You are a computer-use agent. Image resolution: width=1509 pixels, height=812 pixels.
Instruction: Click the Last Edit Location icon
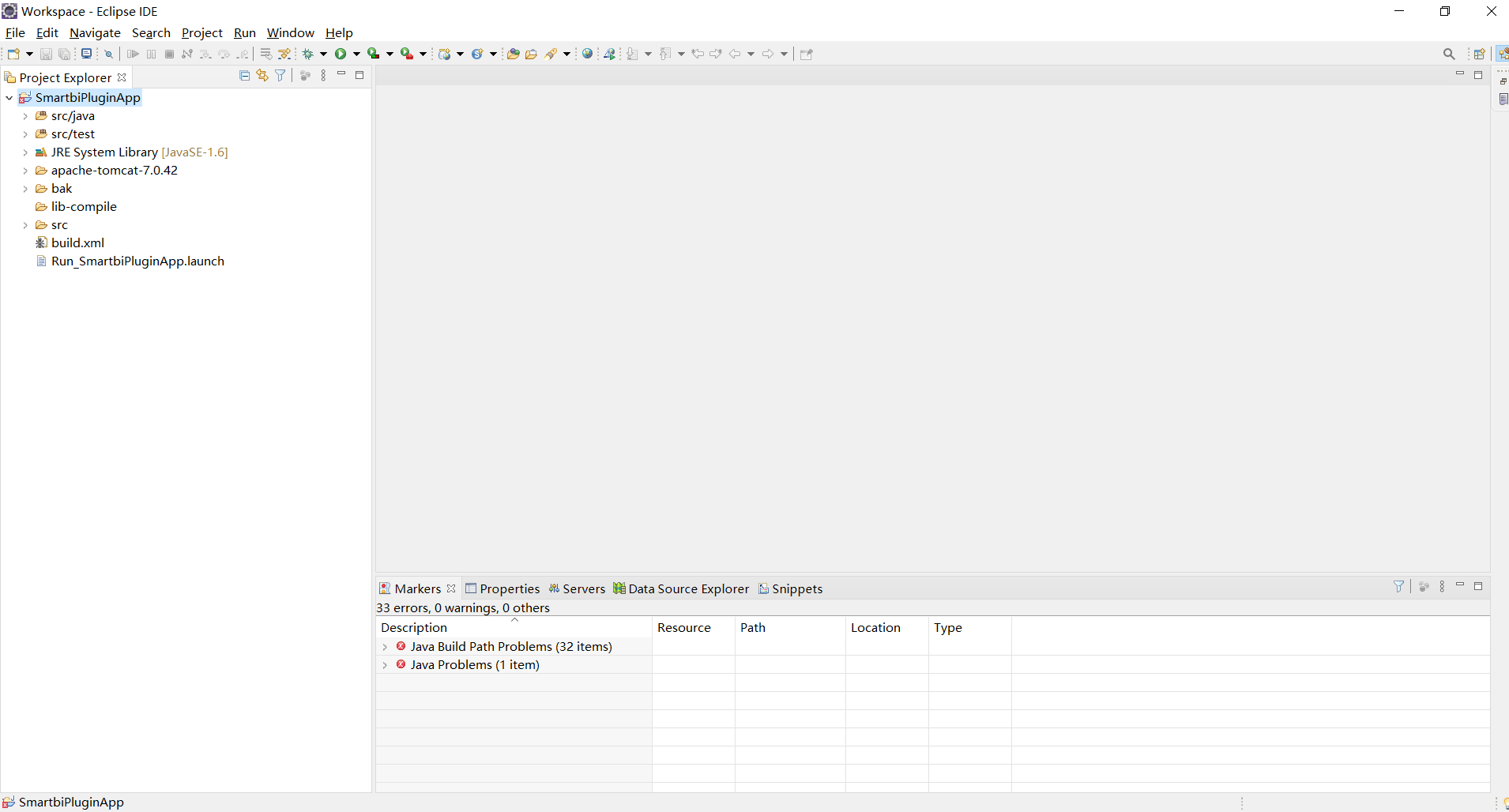pyautogui.click(x=698, y=54)
